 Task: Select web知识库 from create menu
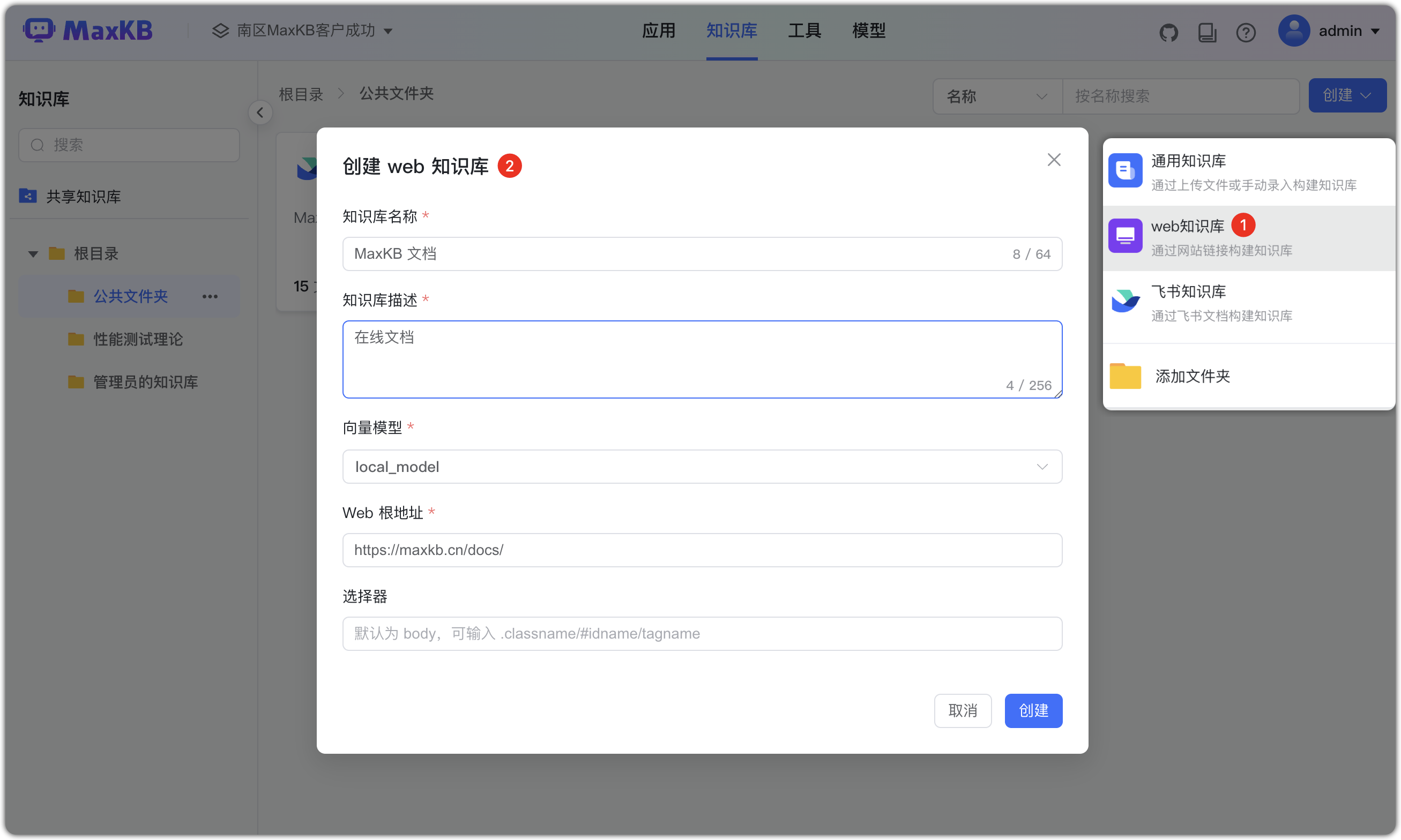click(1248, 237)
